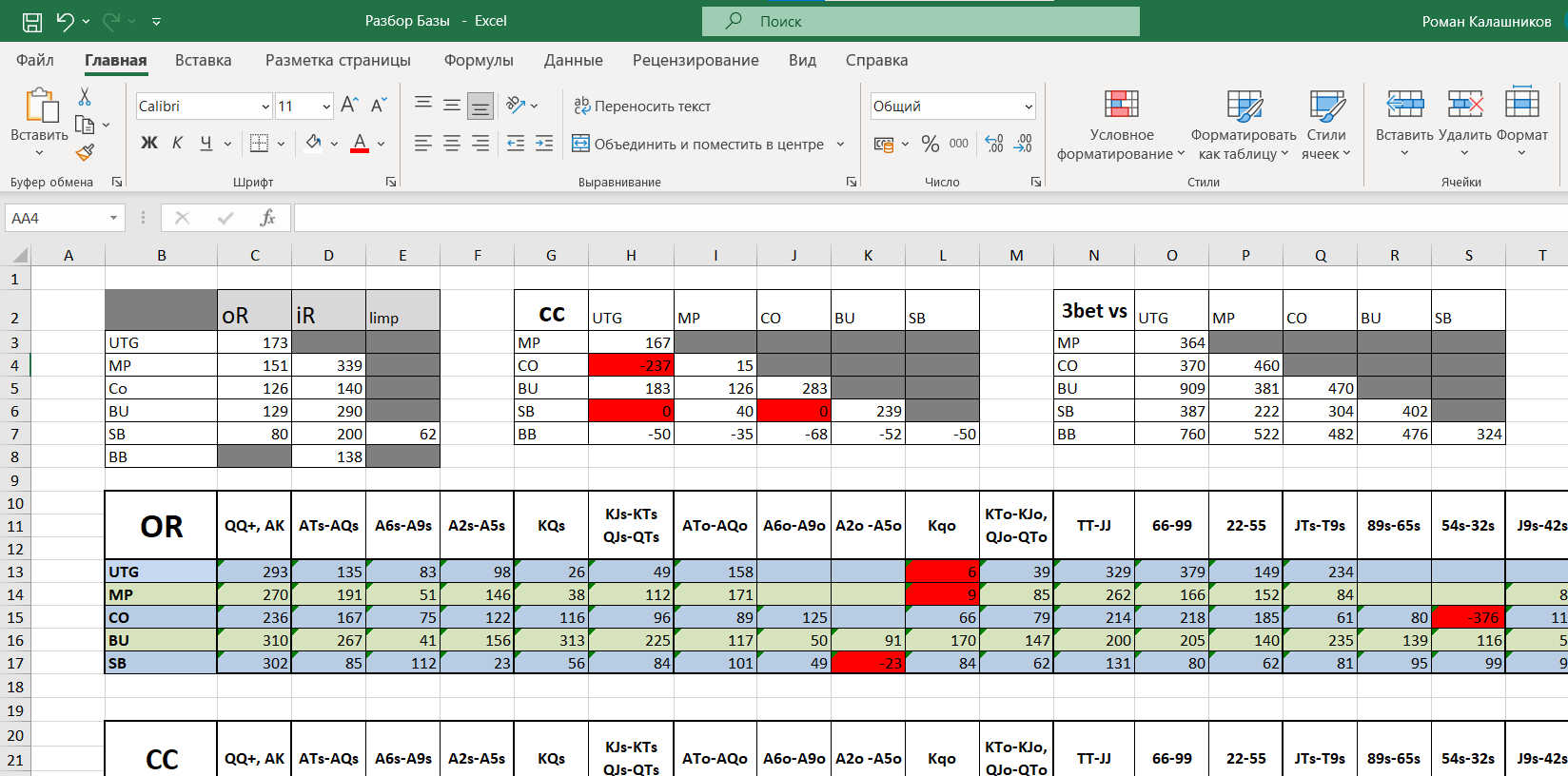This screenshot has width=1568, height=776.
Task: Select column H header
Action: pyautogui.click(x=631, y=255)
